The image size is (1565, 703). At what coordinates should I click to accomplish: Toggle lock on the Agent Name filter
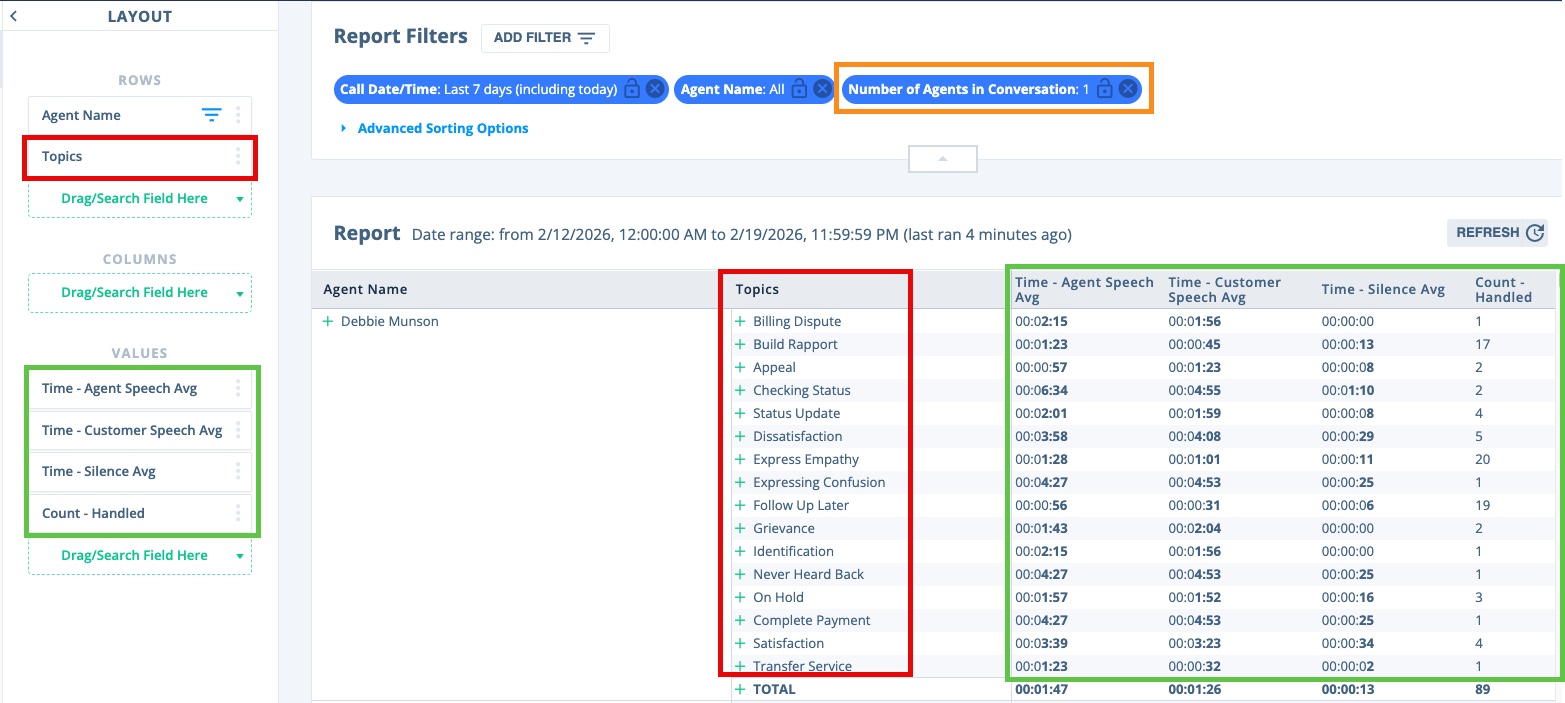click(x=799, y=89)
